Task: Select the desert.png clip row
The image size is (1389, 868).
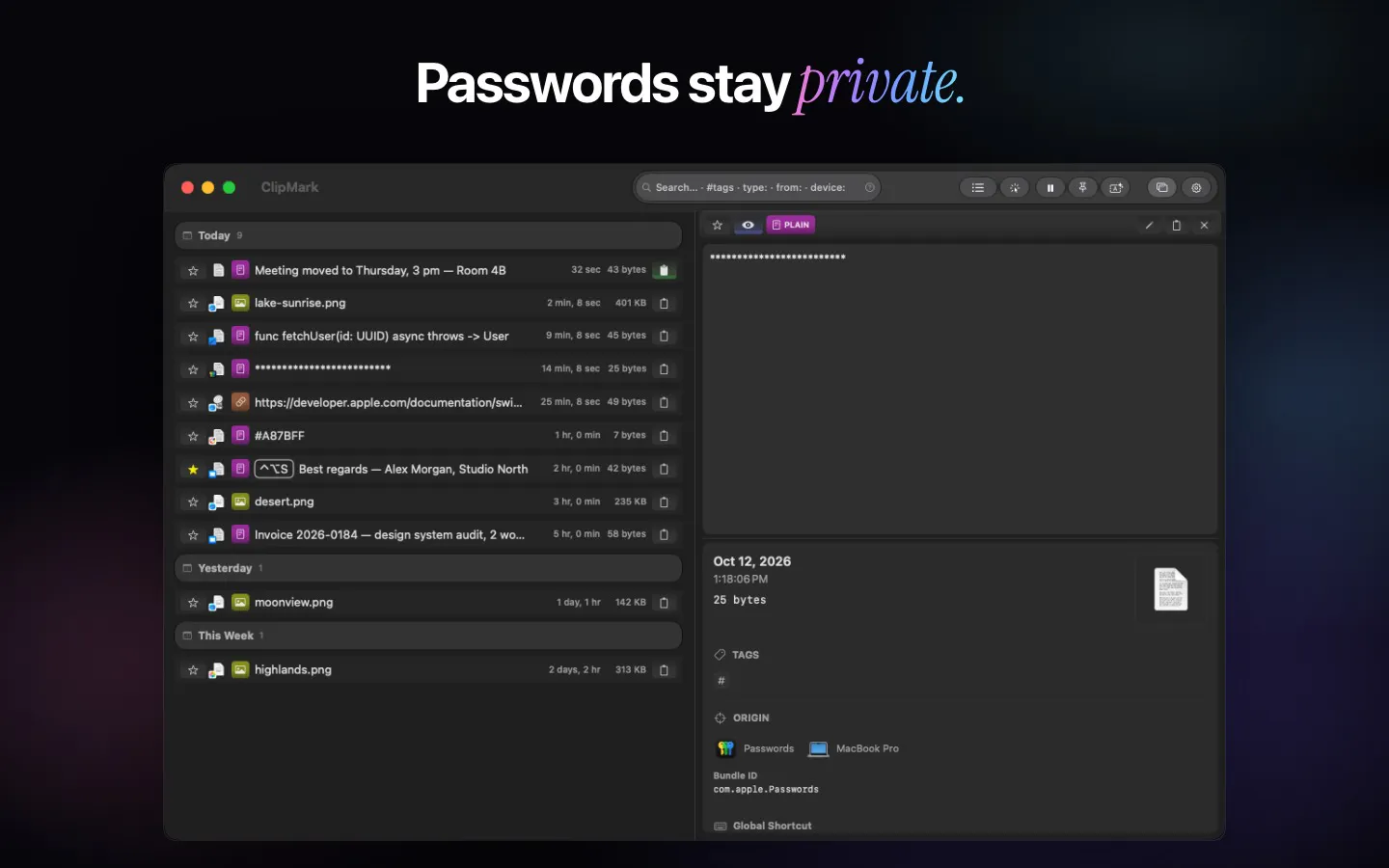Action: pos(428,502)
